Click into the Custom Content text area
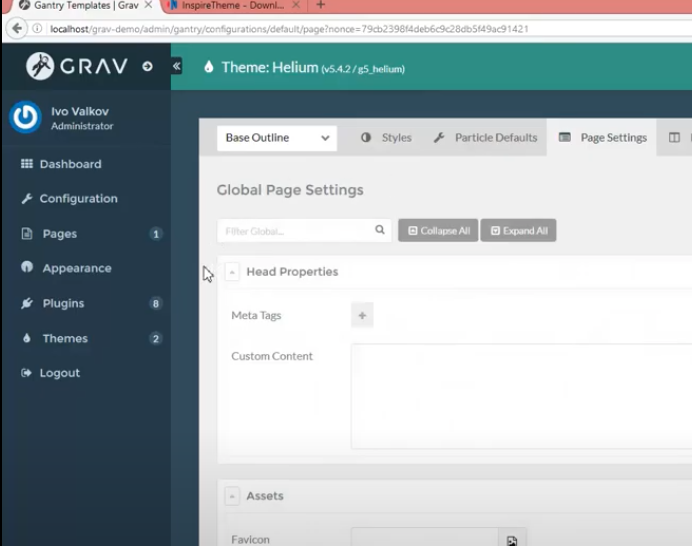 (x=521, y=396)
